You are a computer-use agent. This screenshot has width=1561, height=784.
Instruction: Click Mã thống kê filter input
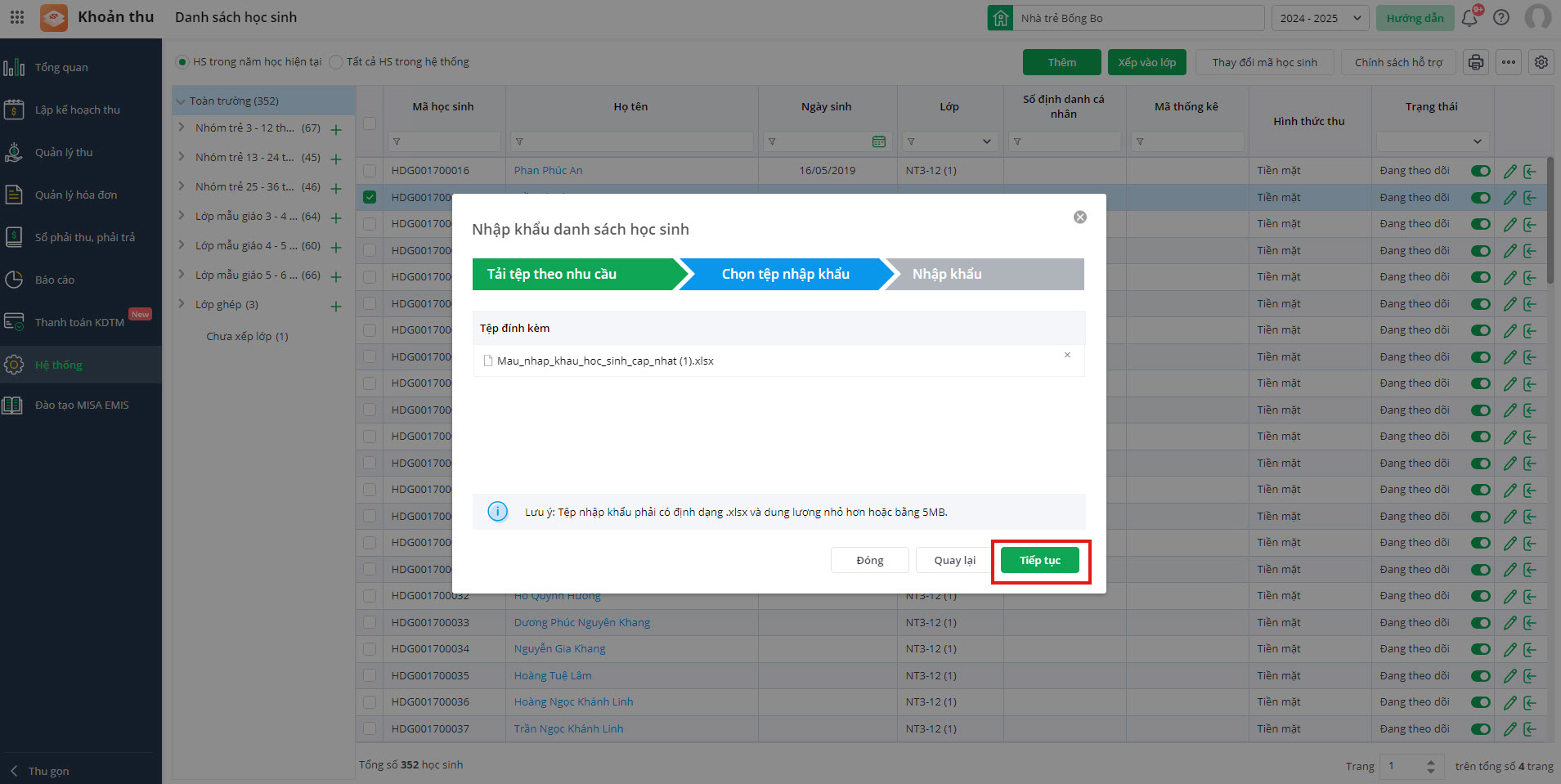tap(1187, 141)
